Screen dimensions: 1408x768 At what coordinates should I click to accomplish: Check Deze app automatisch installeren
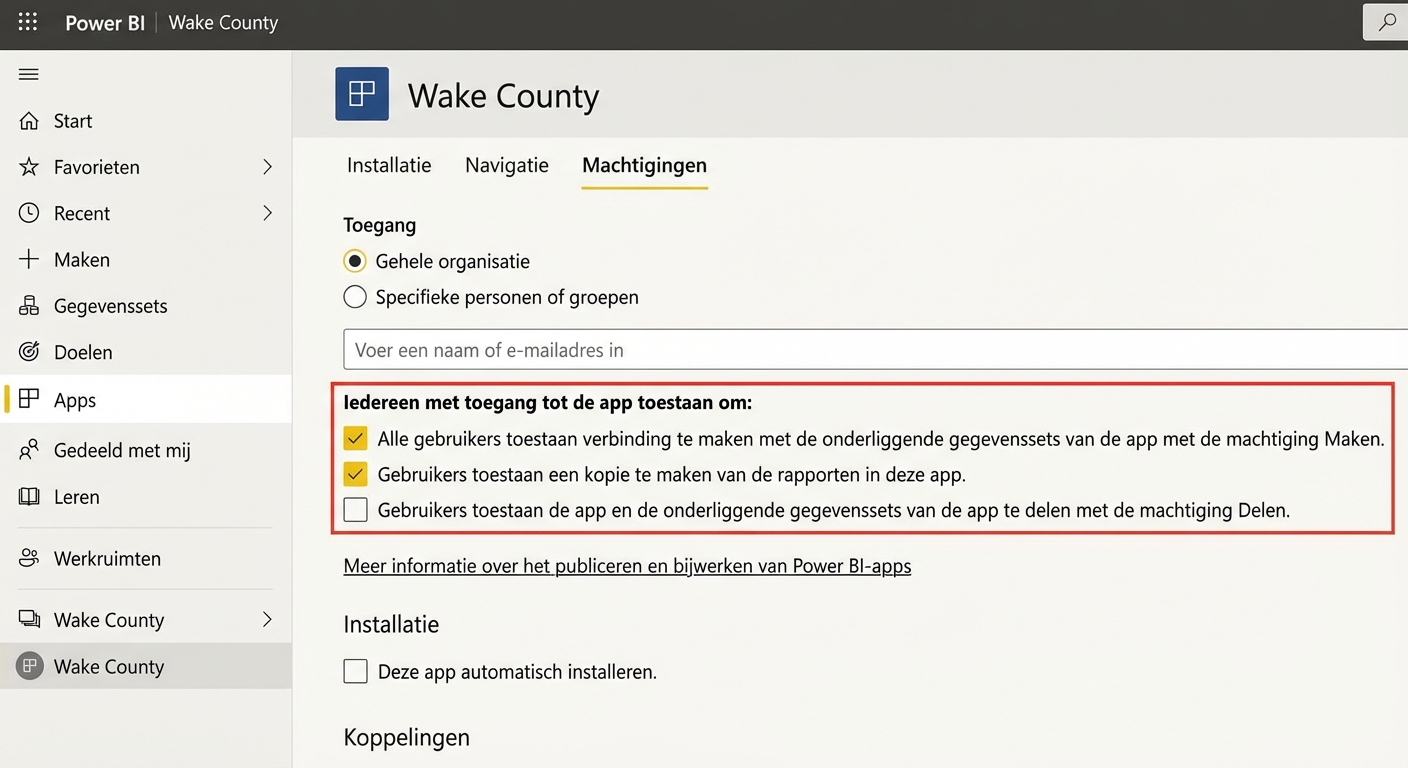pyautogui.click(x=355, y=671)
